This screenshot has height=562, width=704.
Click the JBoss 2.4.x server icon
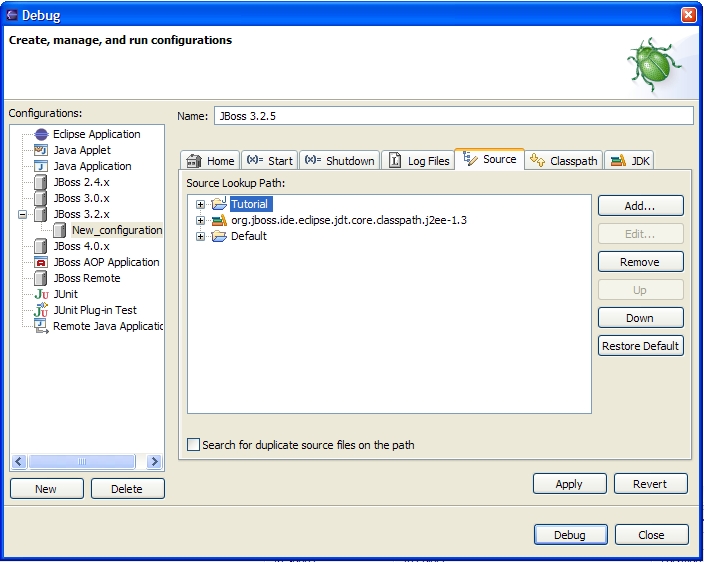pyautogui.click(x=41, y=182)
